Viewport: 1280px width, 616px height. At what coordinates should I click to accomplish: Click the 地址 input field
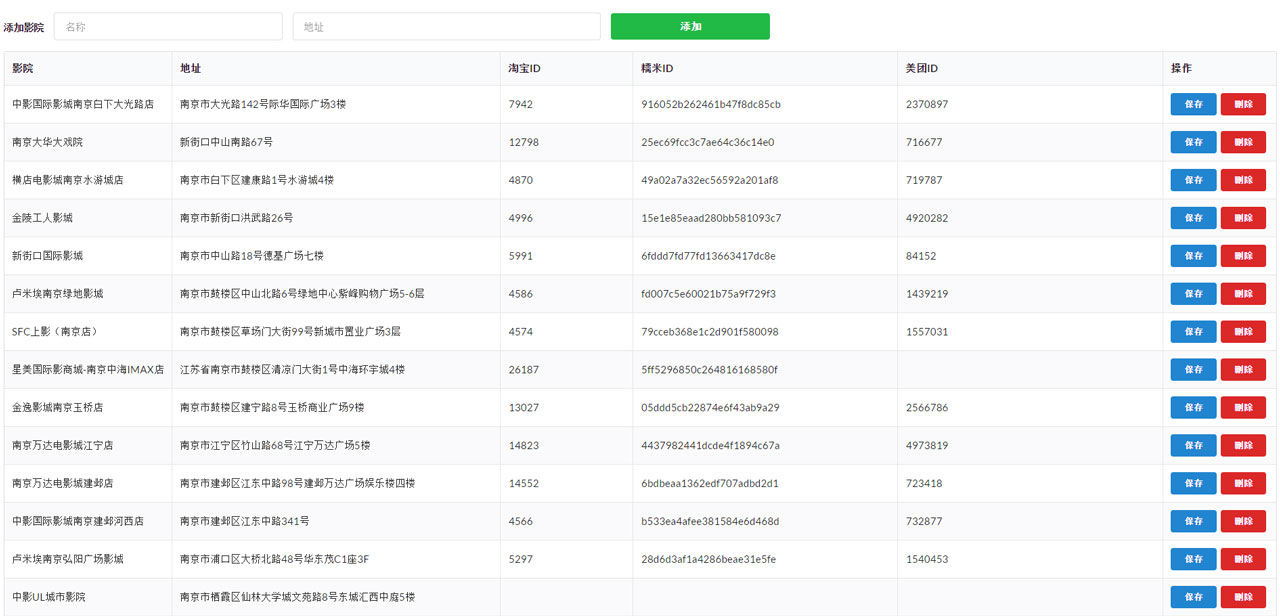click(447, 27)
